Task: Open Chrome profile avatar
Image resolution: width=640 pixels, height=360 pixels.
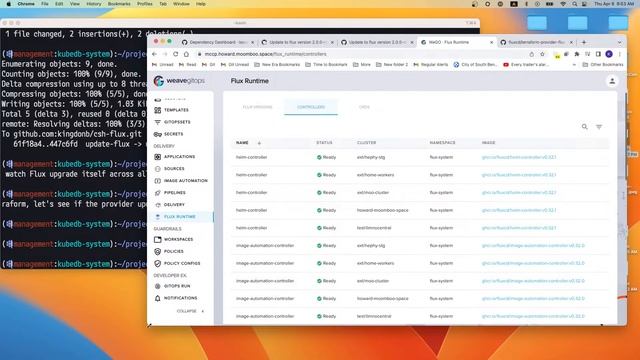Action: 609,54
